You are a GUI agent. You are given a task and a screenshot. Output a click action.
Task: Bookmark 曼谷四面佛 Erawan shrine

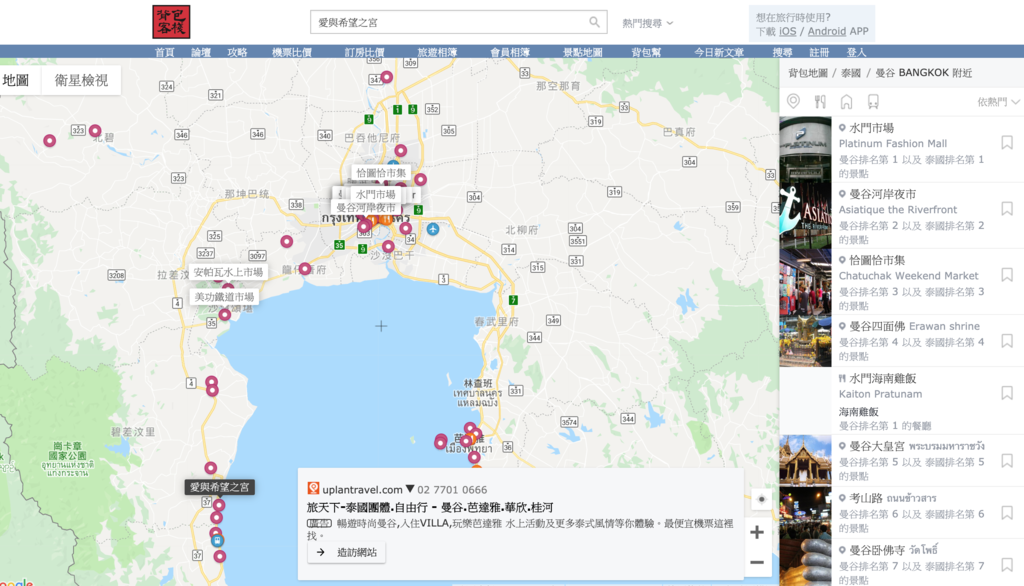click(1007, 340)
